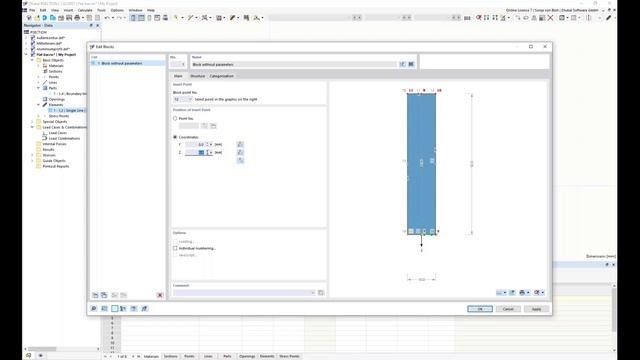Image resolution: width=640 pixels, height=360 pixels.
Task: Pick Y coordinate graphically icon
Action: tap(240, 144)
